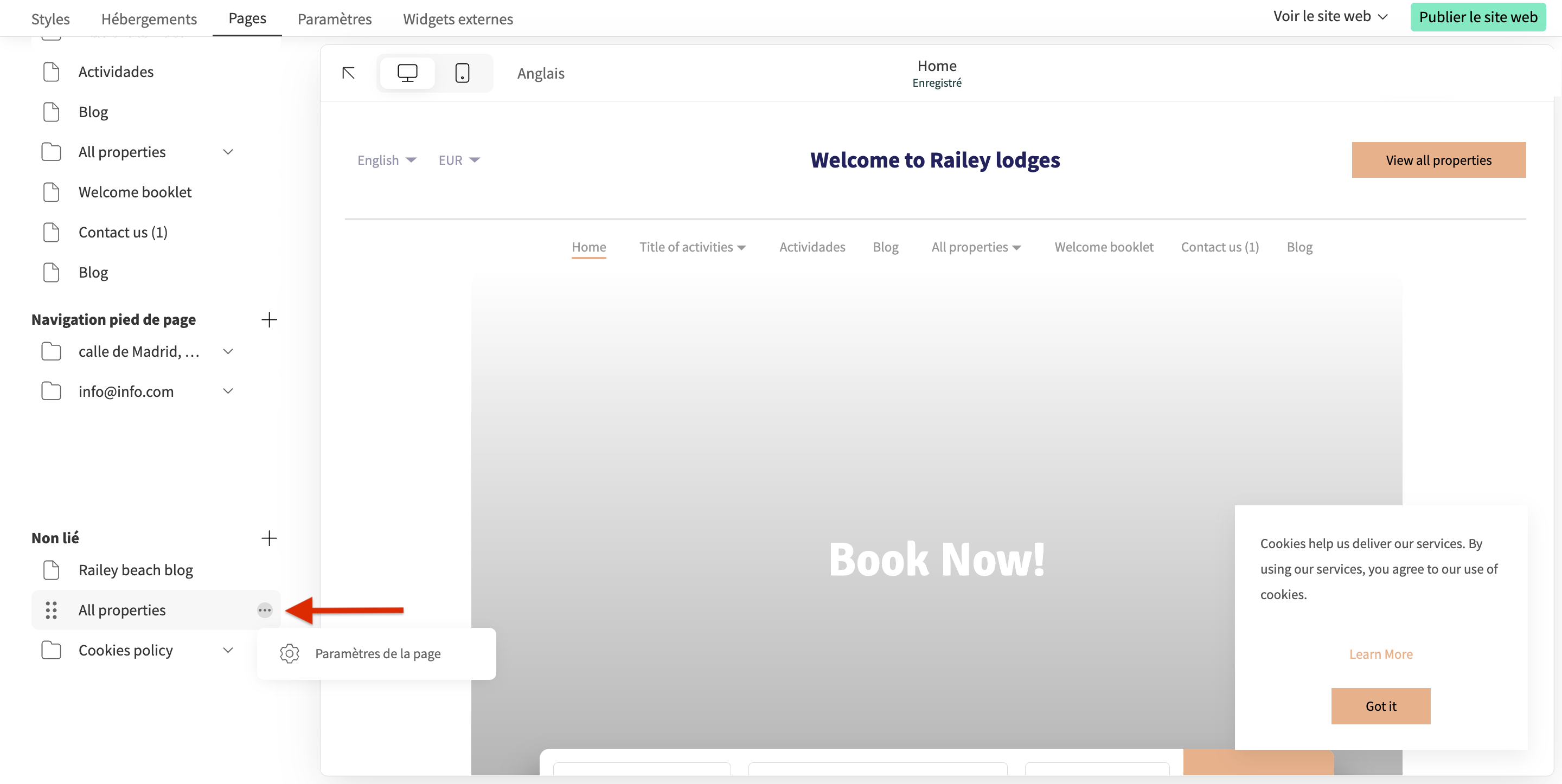The width and height of the screenshot is (1562, 784).
Task: Click the collapse arrow icon beside device toggle
Action: coord(348,73)
